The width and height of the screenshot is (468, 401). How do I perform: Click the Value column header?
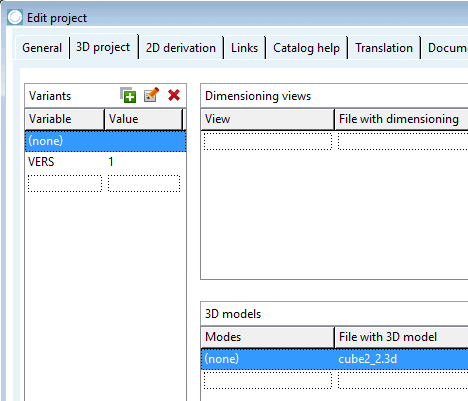click(144, 119)
